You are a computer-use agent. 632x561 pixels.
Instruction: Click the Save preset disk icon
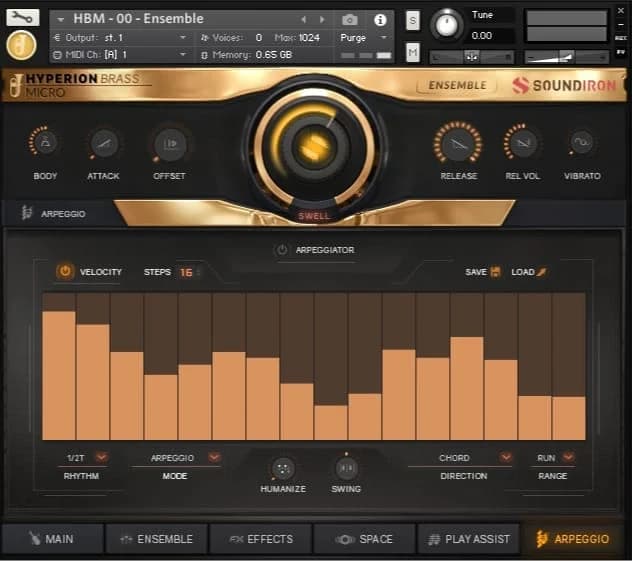click(x=495, y=272)
